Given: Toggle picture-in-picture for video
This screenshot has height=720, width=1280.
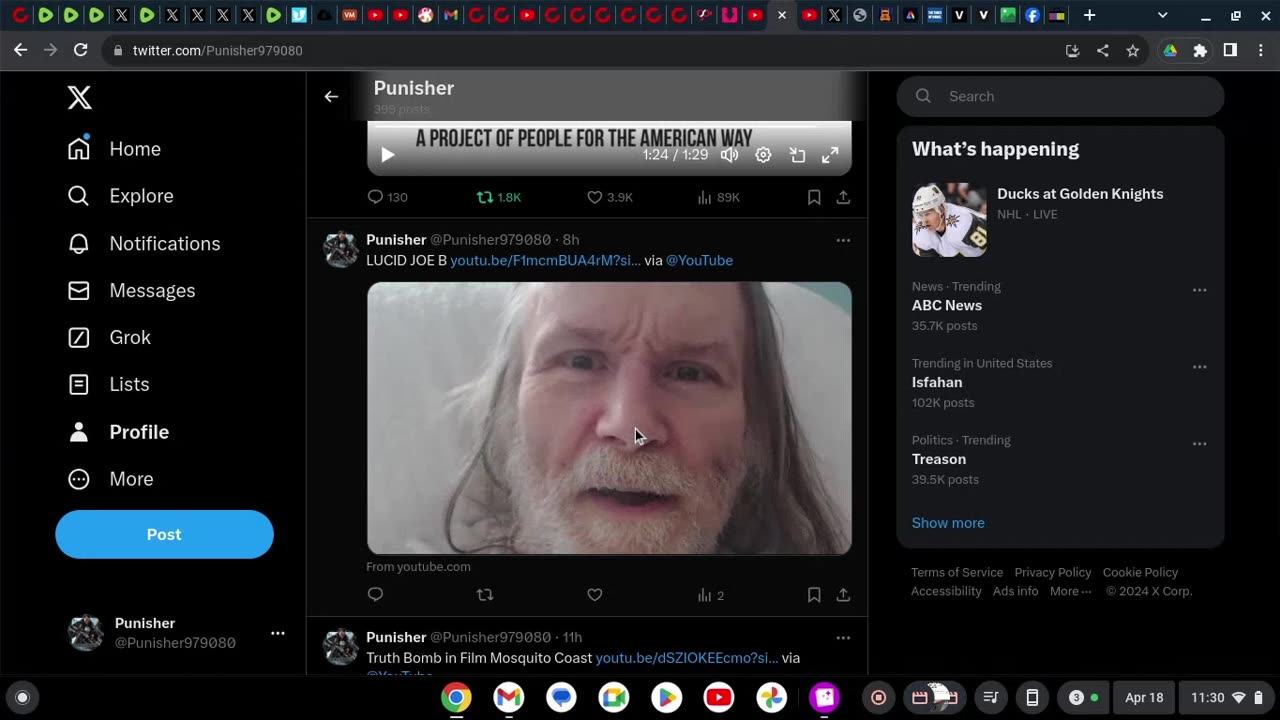Looking at the screenshot, I should point(797,155).
